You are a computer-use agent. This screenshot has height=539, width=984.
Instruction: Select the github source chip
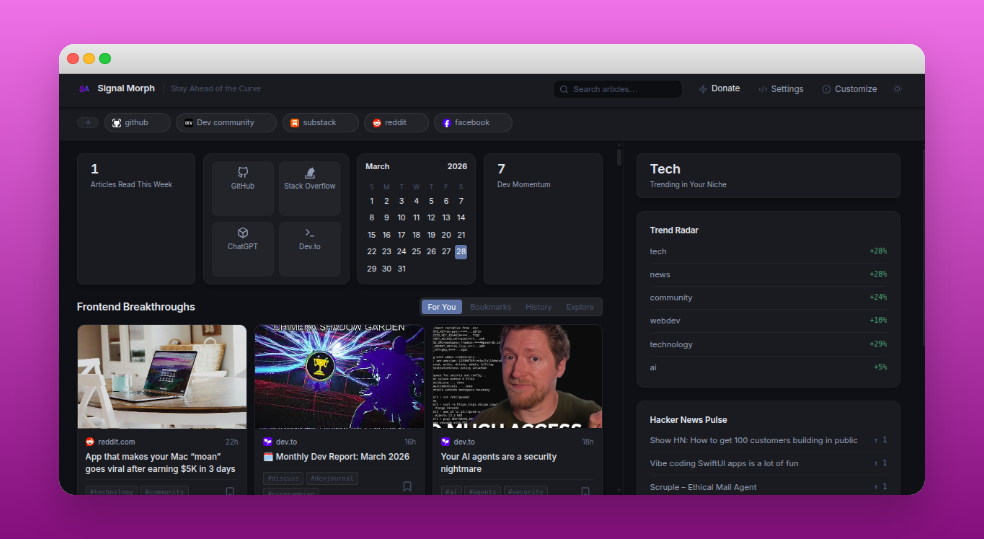[137, 122]
